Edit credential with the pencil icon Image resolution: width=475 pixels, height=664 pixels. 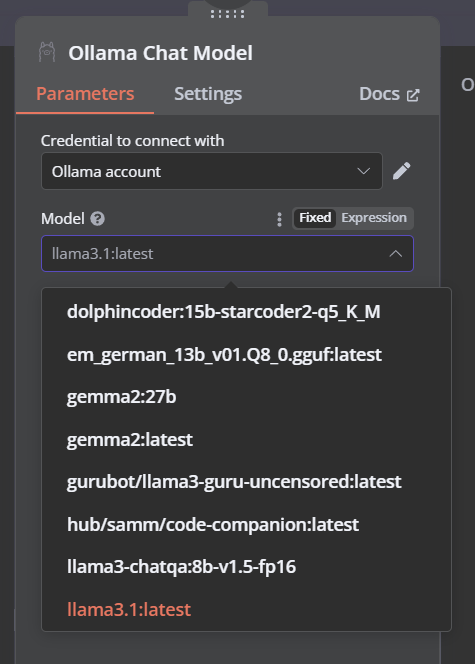click(x=401, y=171)
